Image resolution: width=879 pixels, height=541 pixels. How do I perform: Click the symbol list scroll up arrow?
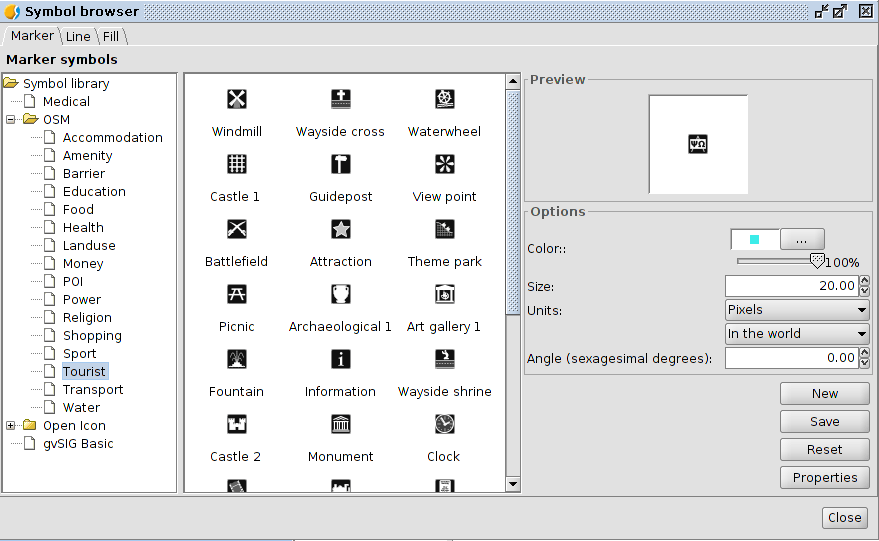[513, 81]
